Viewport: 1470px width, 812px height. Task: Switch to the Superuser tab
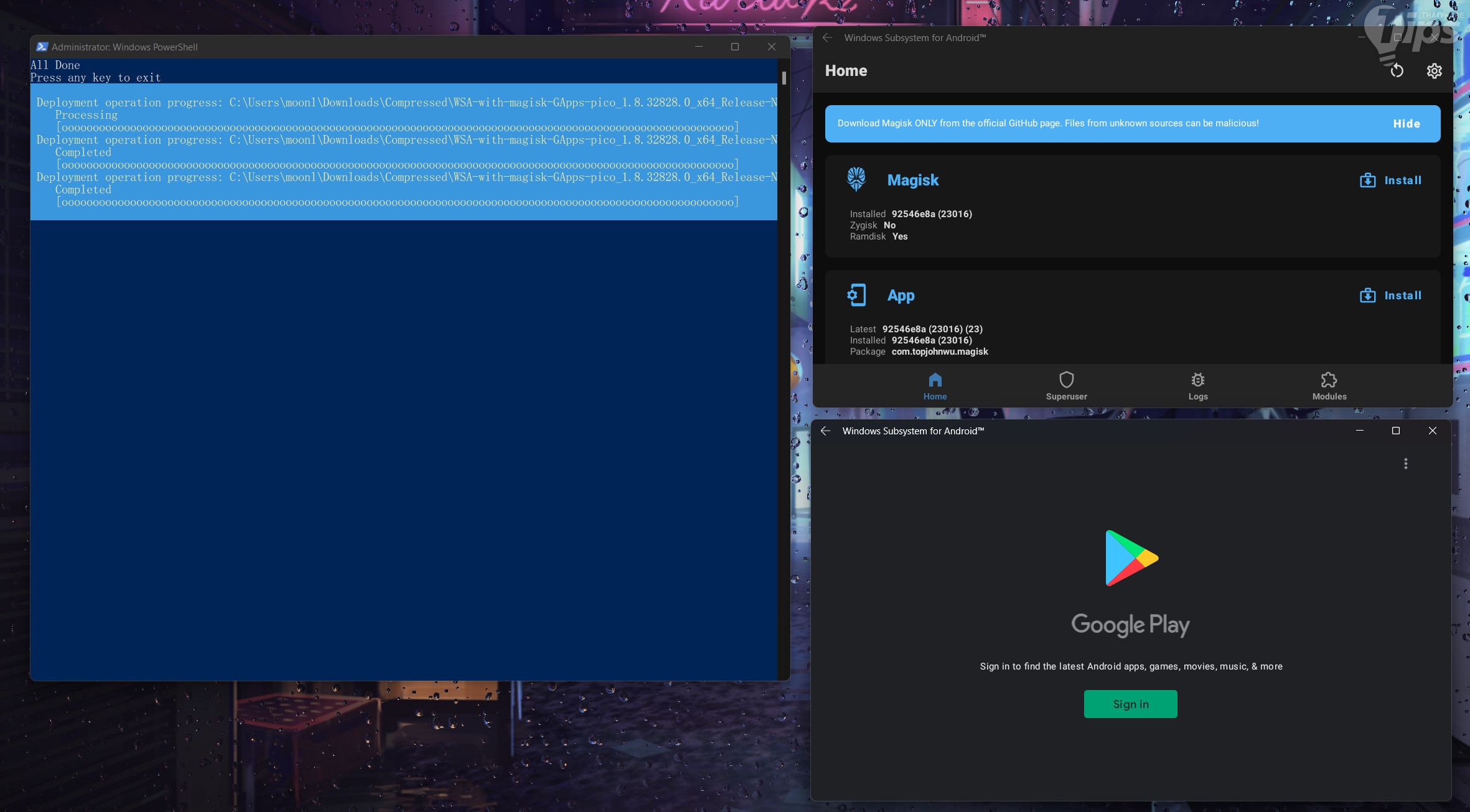1066,386
